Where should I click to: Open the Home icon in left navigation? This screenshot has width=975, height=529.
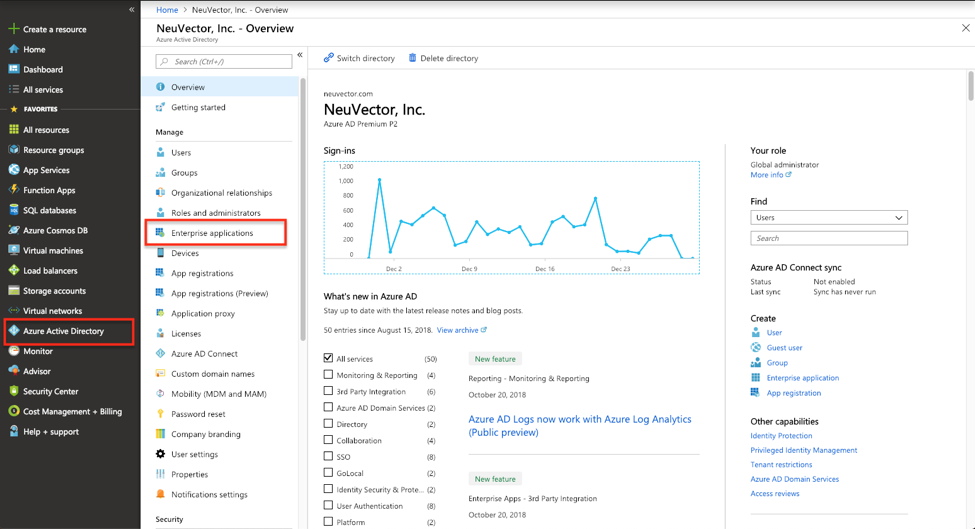[x=14, y=49]
